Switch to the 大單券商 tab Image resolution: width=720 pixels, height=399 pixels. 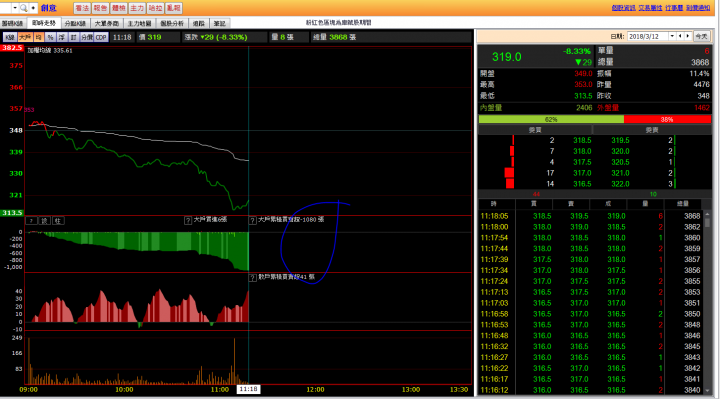(x=107, y=23)
